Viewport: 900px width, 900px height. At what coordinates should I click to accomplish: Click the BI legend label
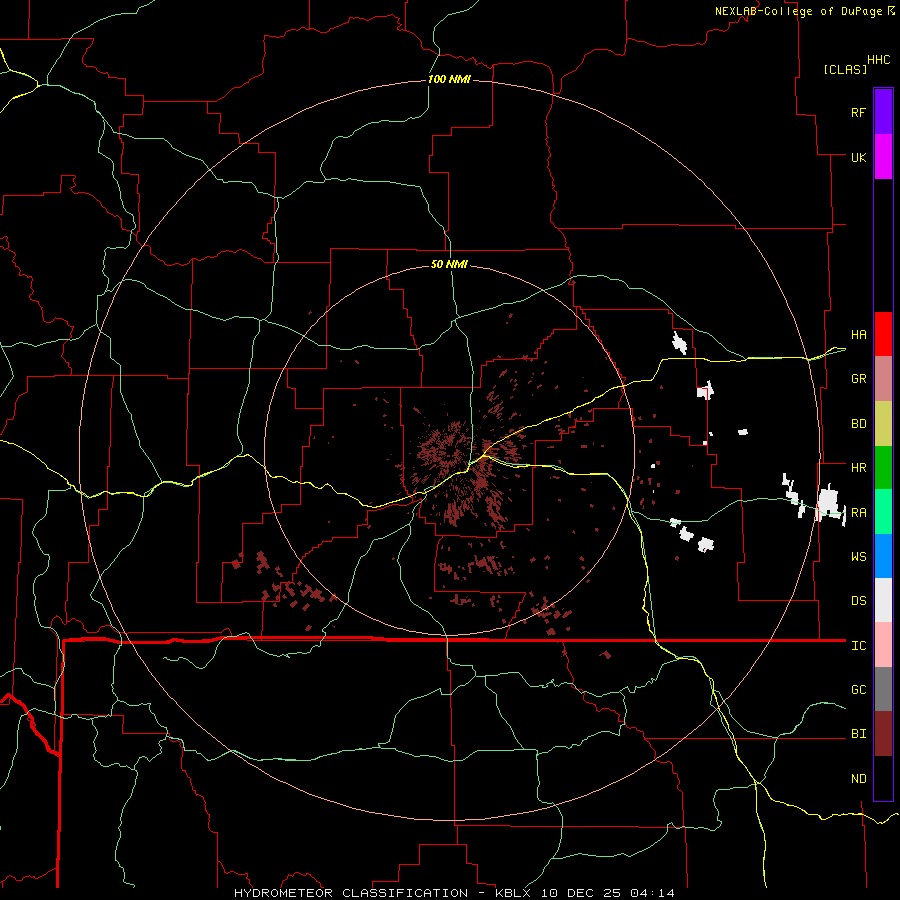858,734
